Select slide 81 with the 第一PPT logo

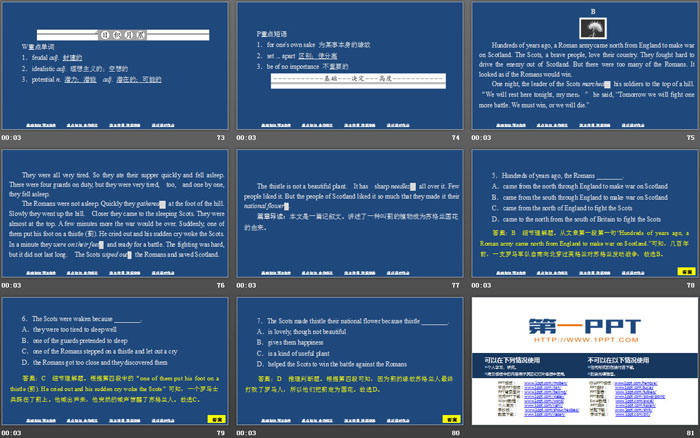(x=583, y=358)
